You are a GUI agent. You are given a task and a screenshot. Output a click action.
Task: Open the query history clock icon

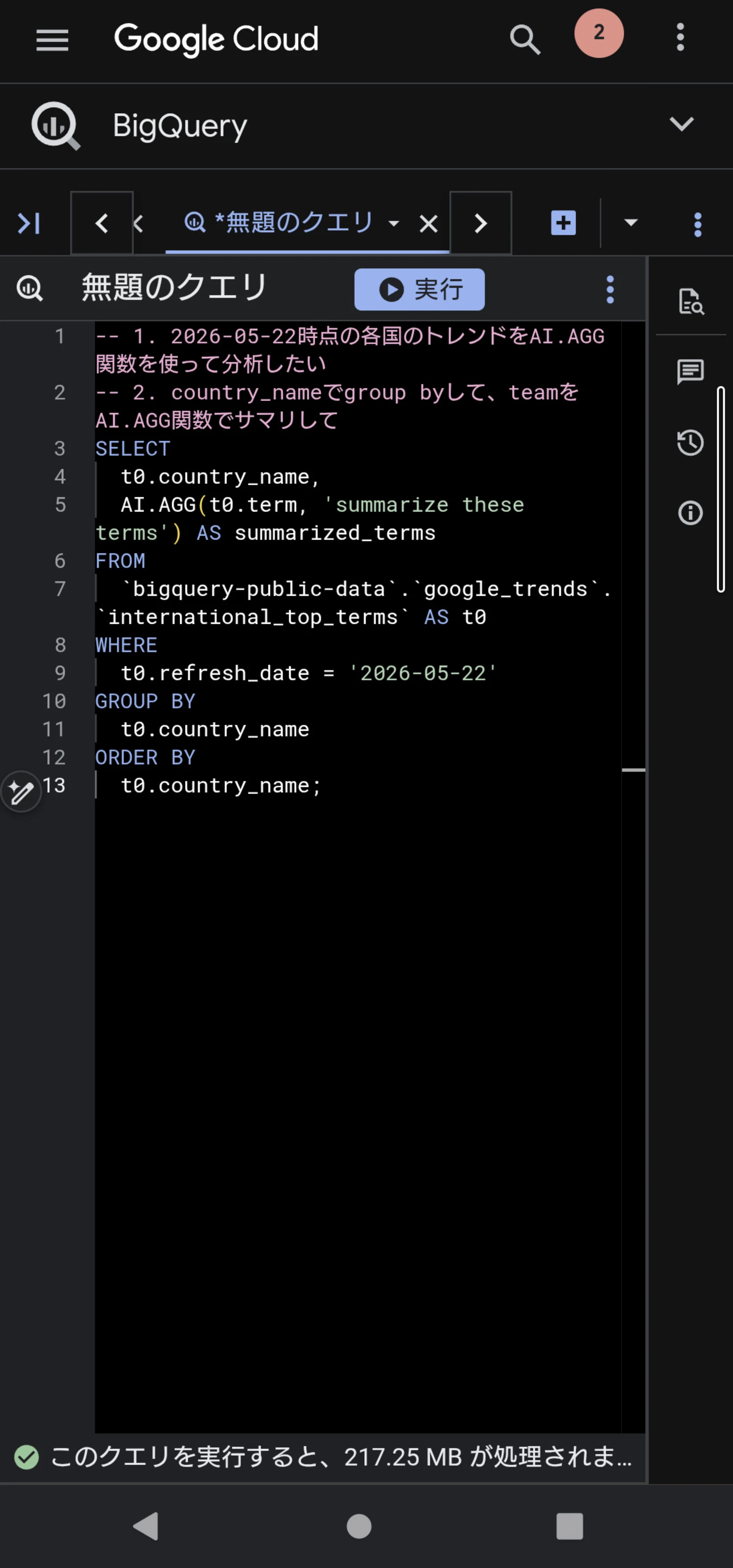tap(690, 442)
